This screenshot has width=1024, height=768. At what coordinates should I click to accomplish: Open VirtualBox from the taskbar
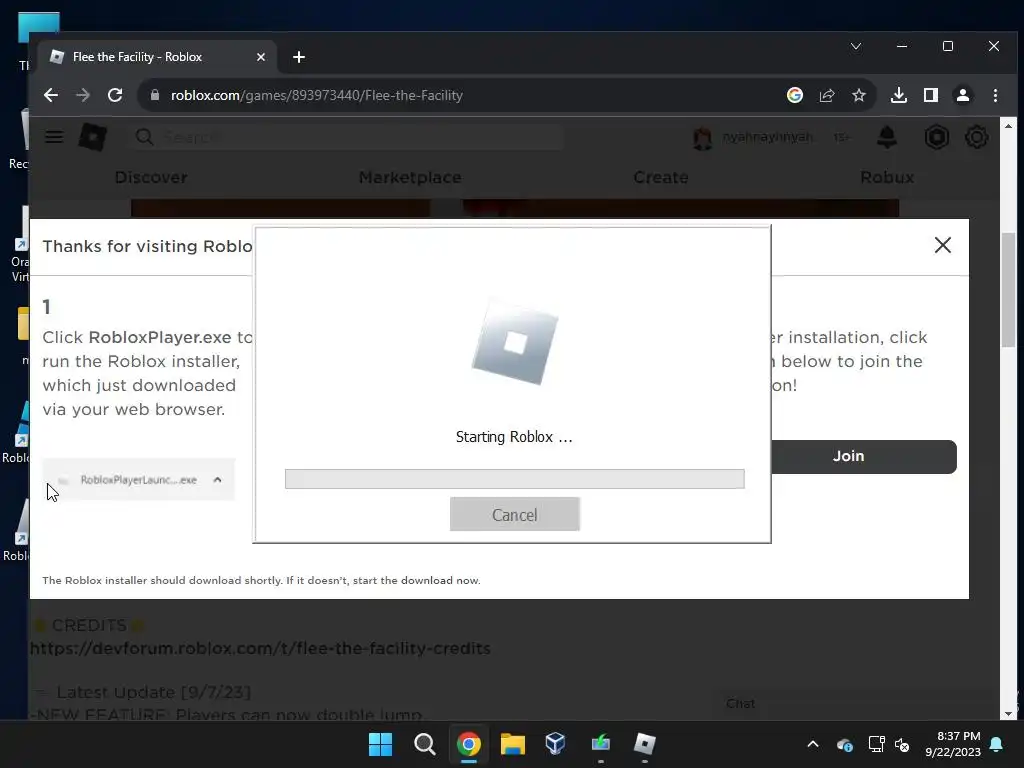point(556,744)
